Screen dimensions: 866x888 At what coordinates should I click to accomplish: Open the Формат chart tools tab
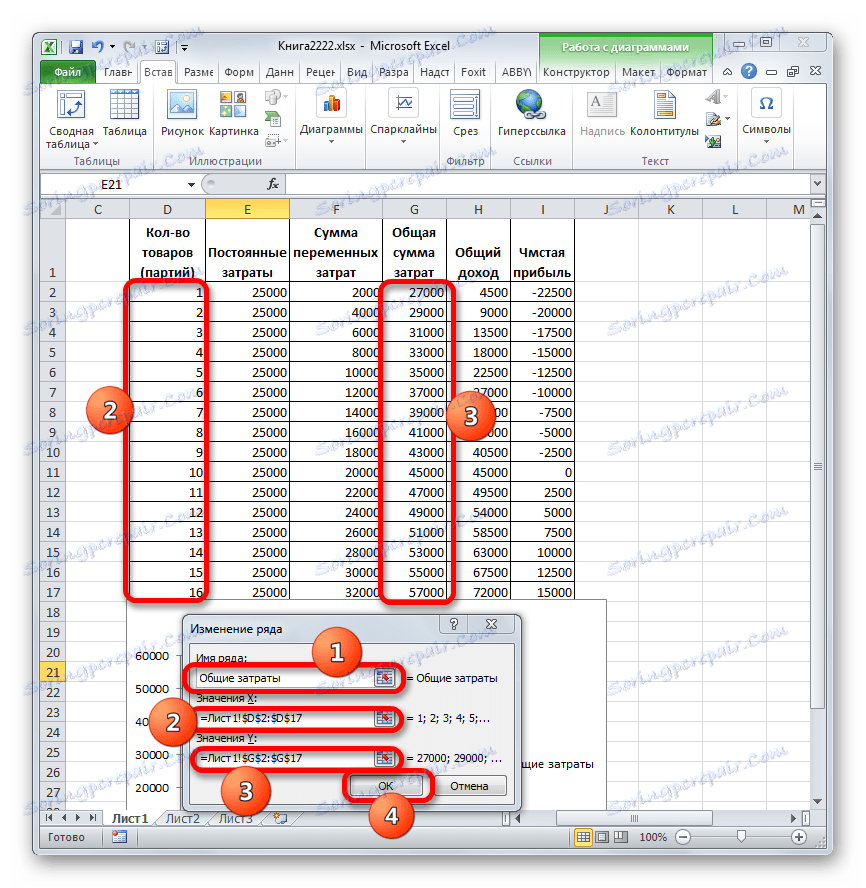click(686, 72)
